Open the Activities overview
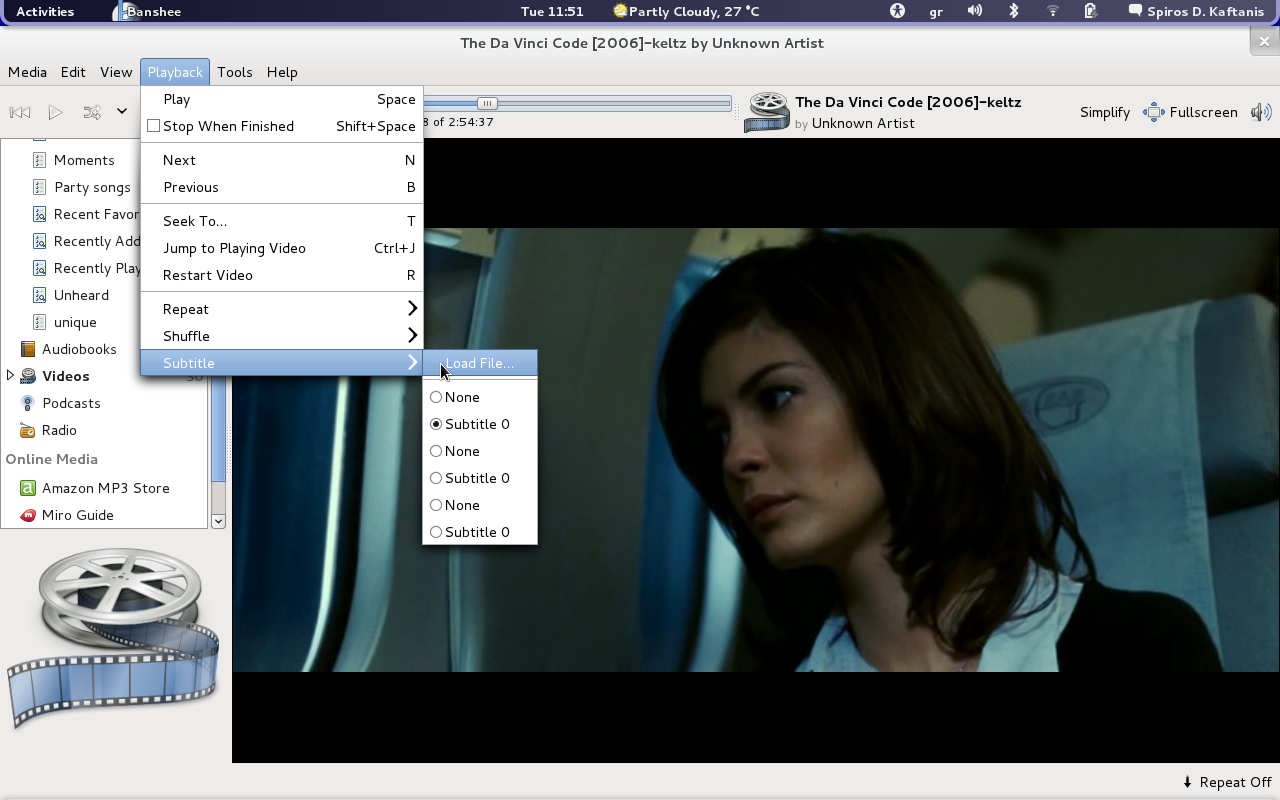The width and height of the screenshot is (1280, 800). (45, 11)
